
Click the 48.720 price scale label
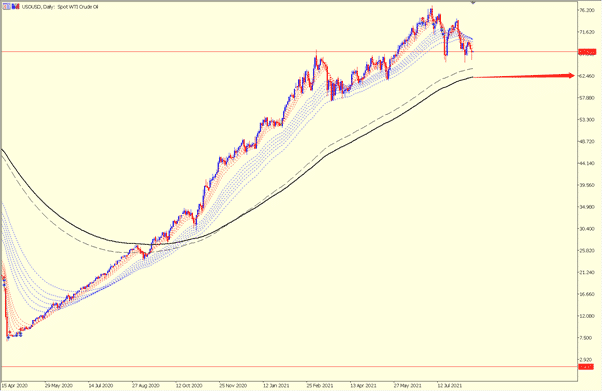click(587, 142)
